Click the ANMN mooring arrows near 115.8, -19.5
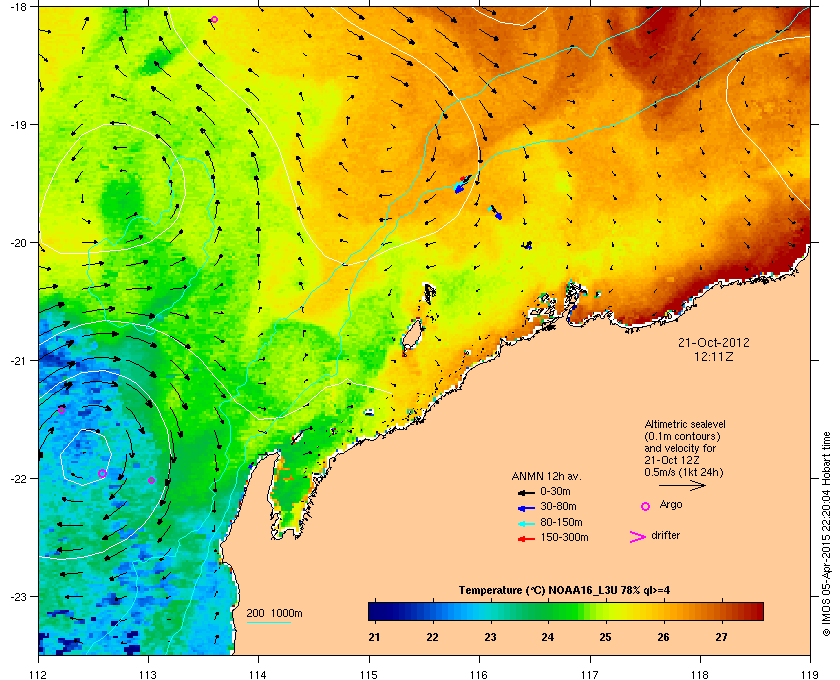This screenshot has height=680, width=840. 462,183
